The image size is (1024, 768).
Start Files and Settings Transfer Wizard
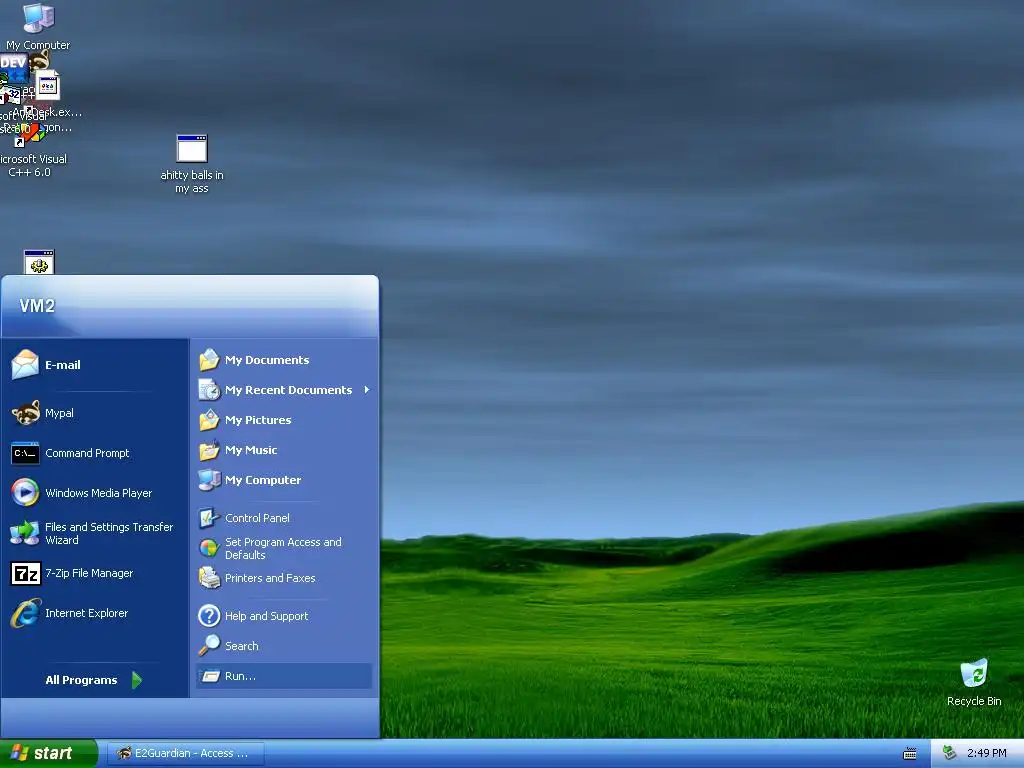95,534
